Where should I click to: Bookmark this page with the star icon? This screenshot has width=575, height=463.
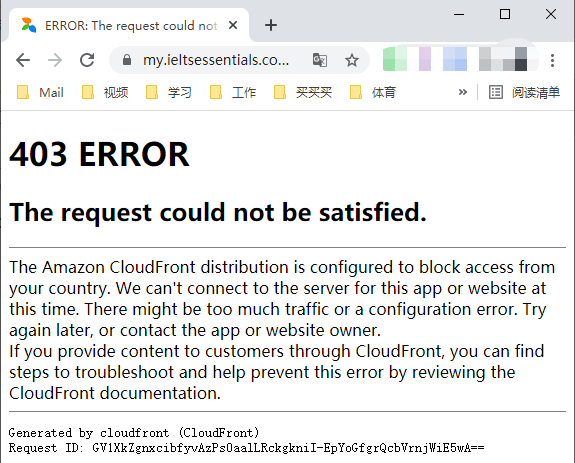352,60
